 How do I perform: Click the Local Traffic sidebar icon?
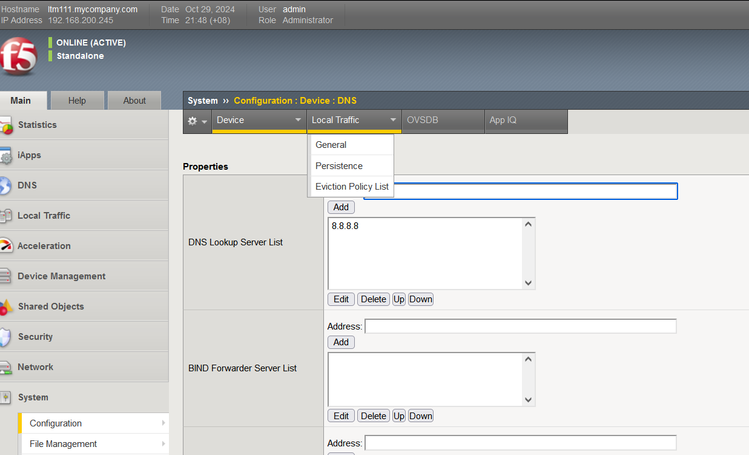click(6, 216)
